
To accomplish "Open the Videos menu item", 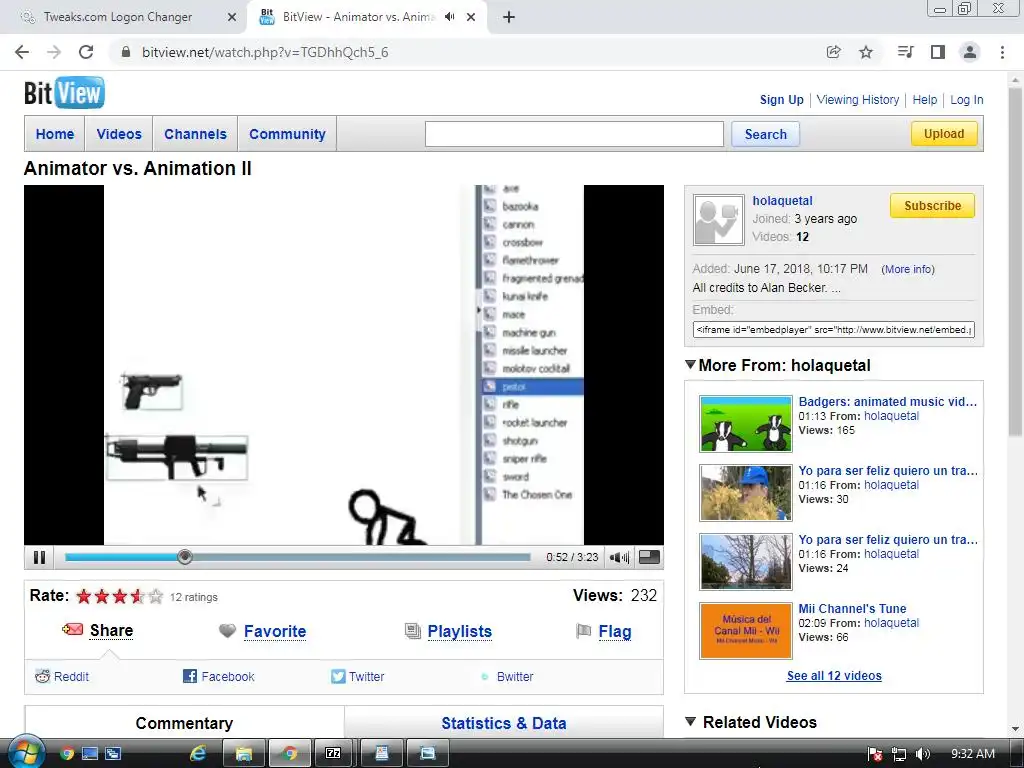I will [119, 134].
